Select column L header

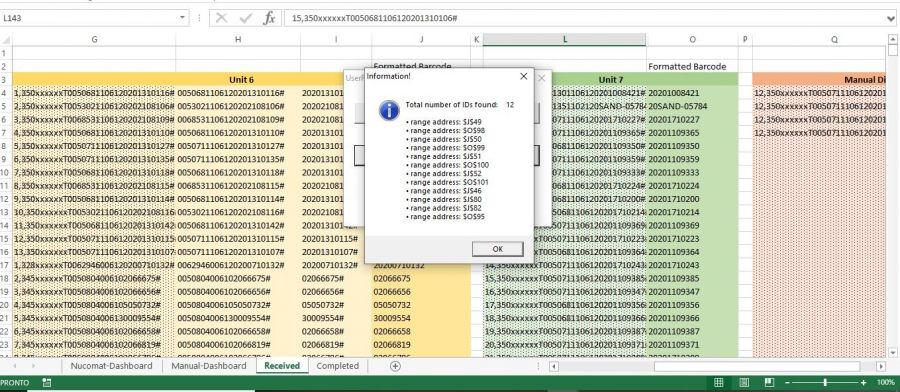pyautogui.click(x=565, y=39)
